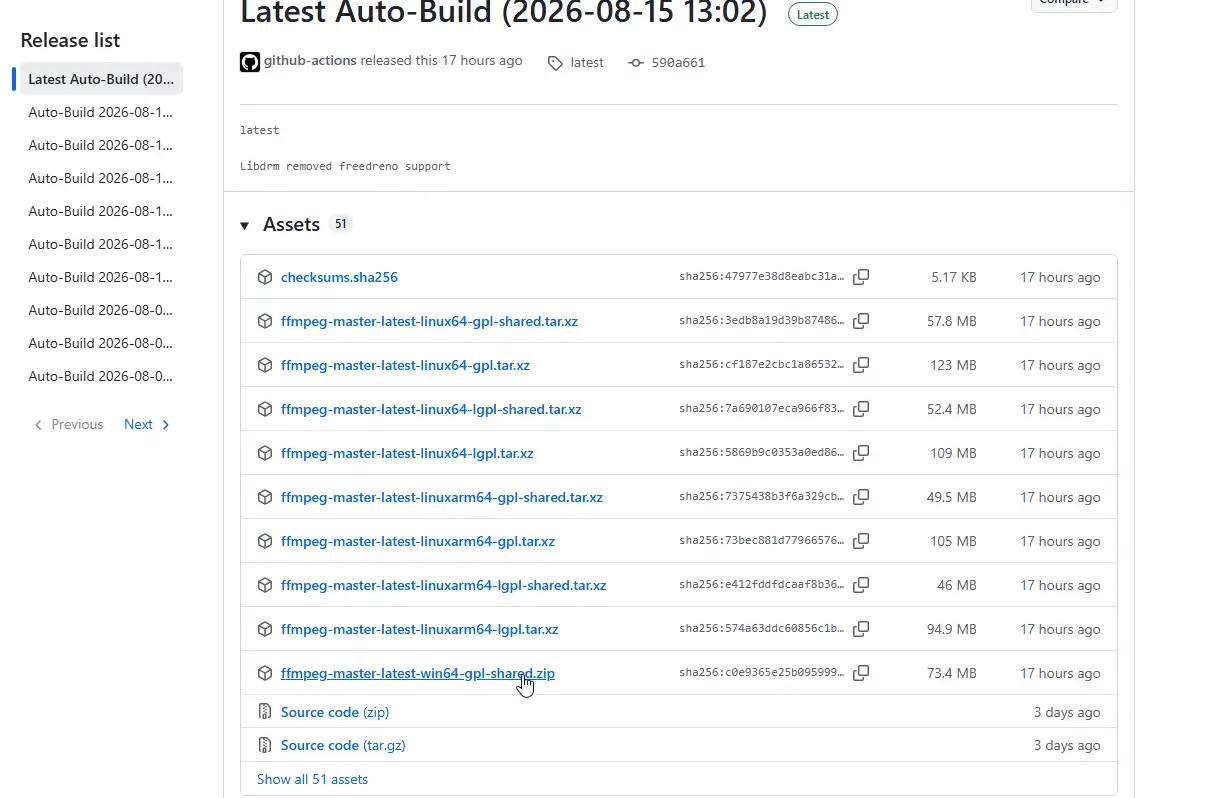
Task: Click package icon beside linuxarm64-gpl.tar.xz
Action: [265, 541]
